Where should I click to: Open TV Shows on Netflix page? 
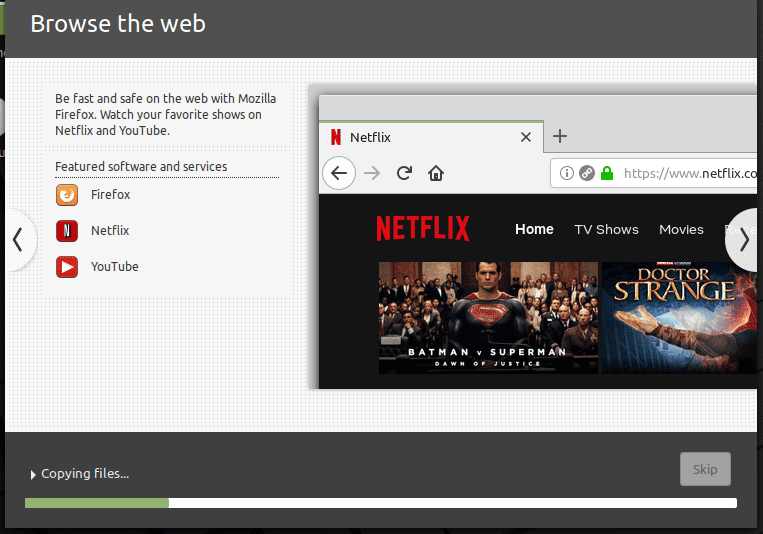coord(606,229)
